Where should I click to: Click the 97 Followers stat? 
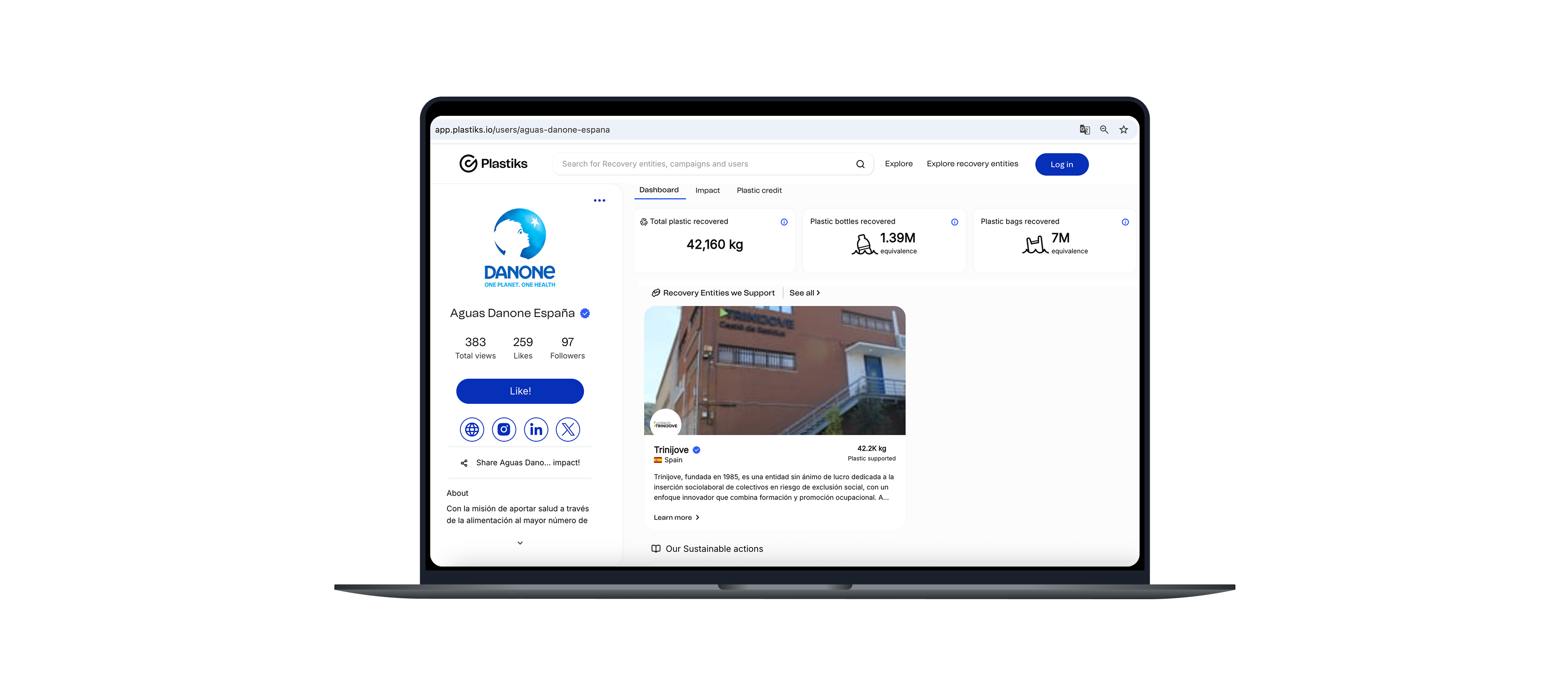[568, 348]
